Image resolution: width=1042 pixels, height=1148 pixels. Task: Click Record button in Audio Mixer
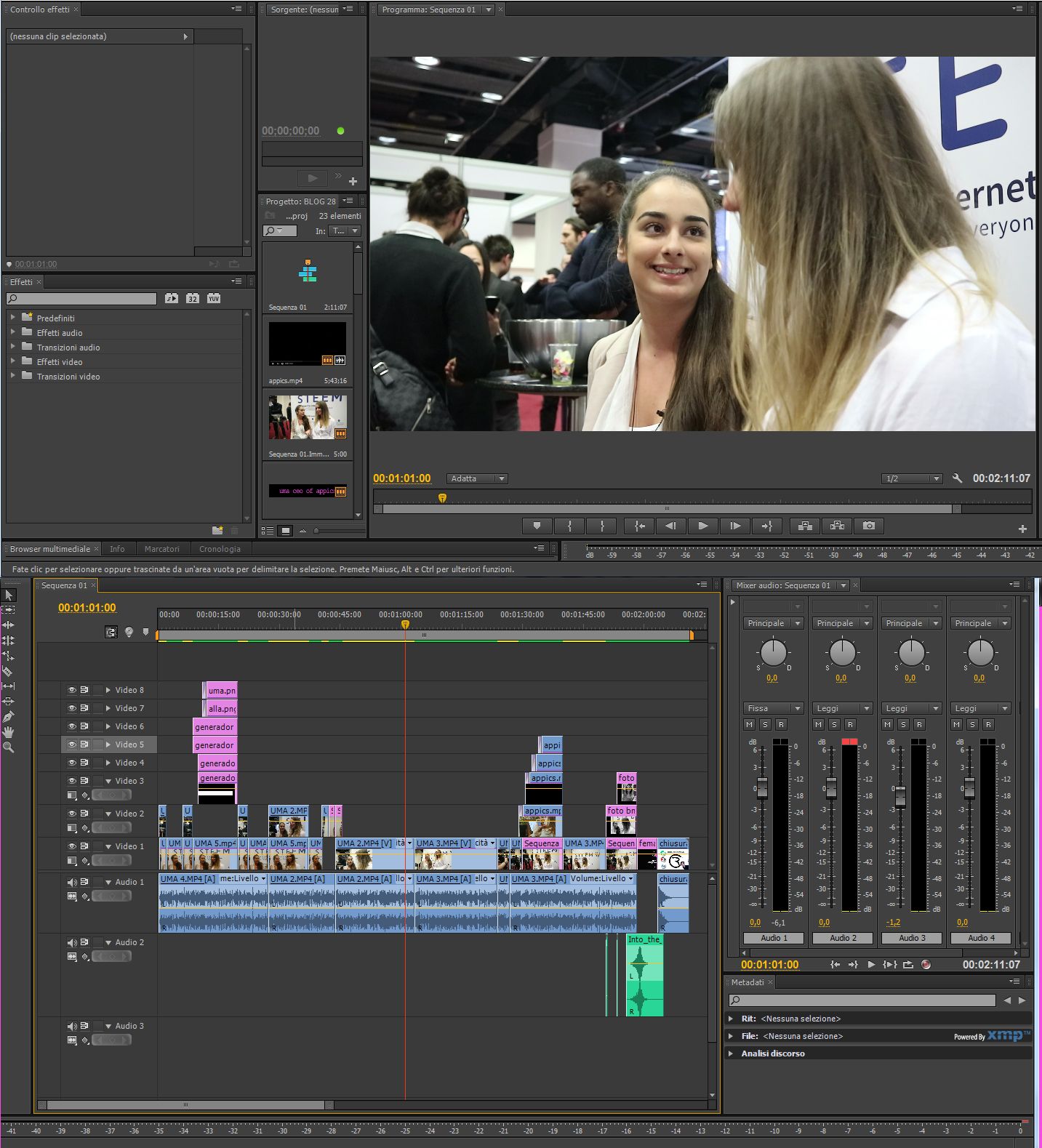926,965
